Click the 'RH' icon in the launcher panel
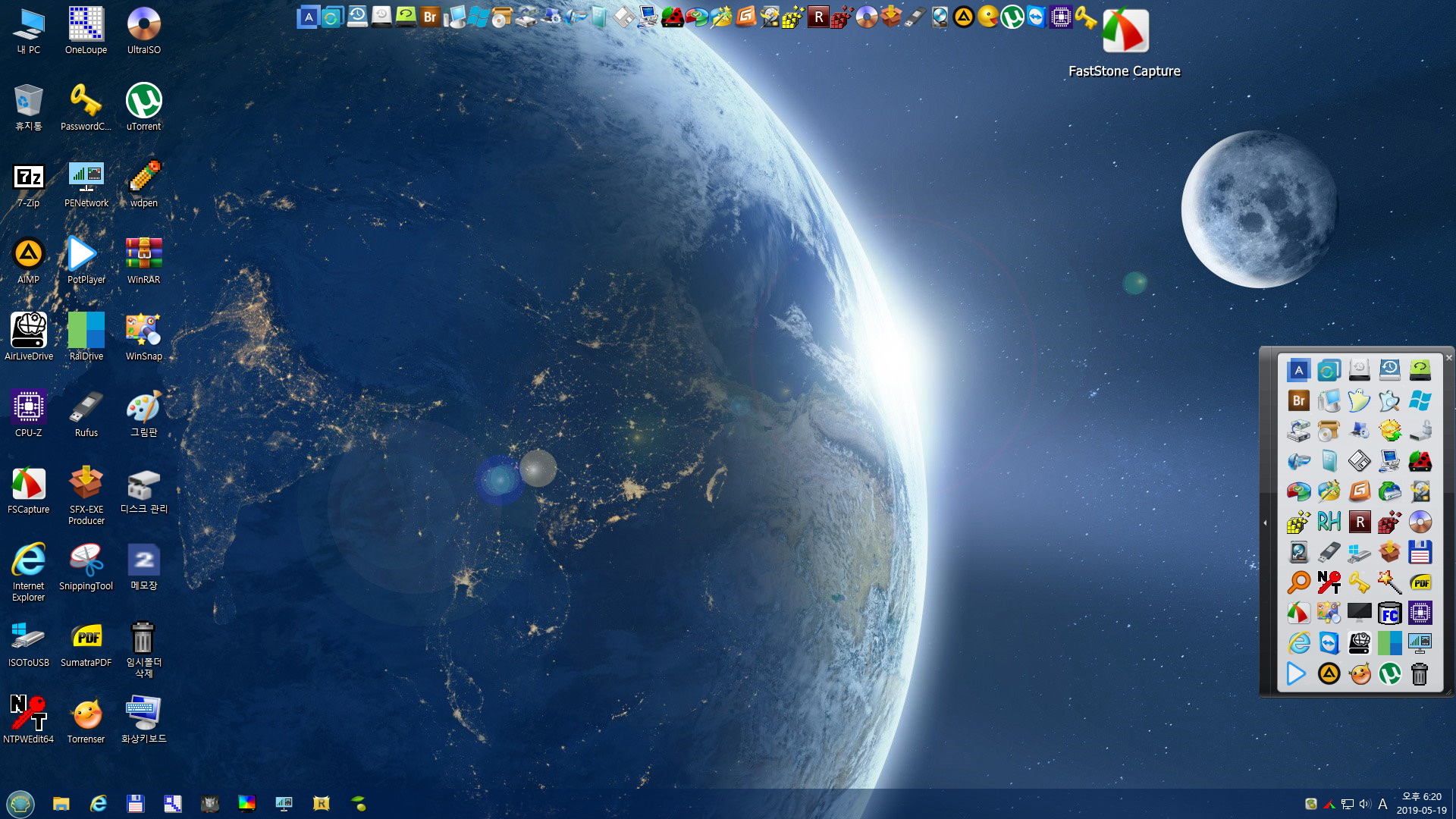 tap(1329, 522)
